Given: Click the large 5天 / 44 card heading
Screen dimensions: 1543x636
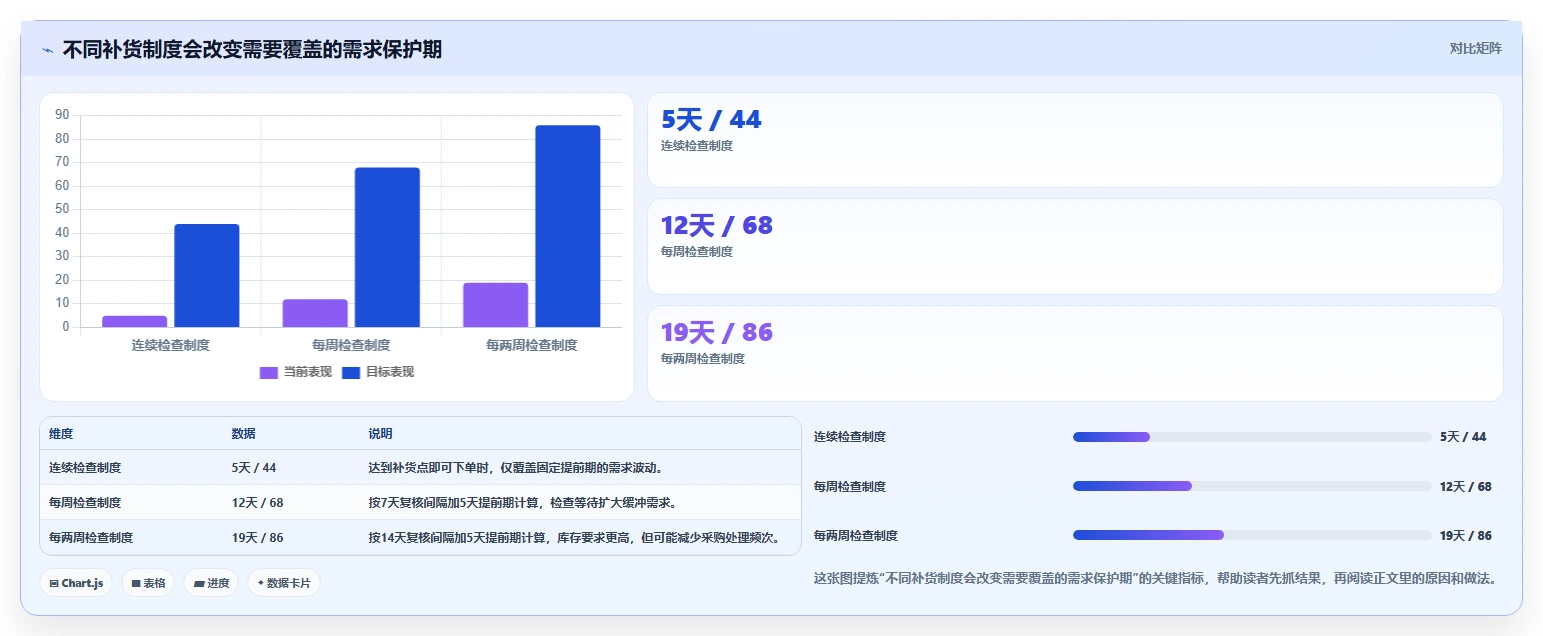Looking at the screenshot, I should click(711, 120).
